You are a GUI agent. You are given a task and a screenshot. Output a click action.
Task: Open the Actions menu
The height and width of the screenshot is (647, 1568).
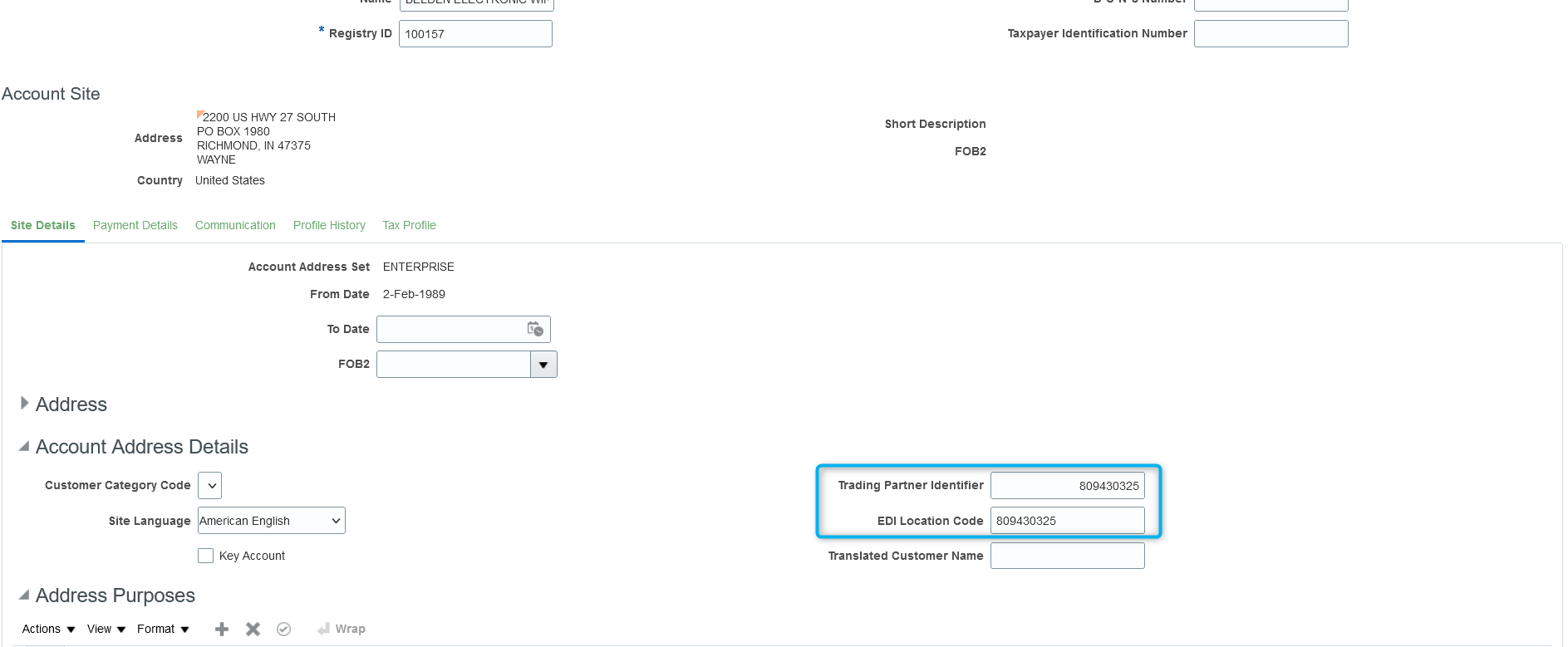[48, 629]
